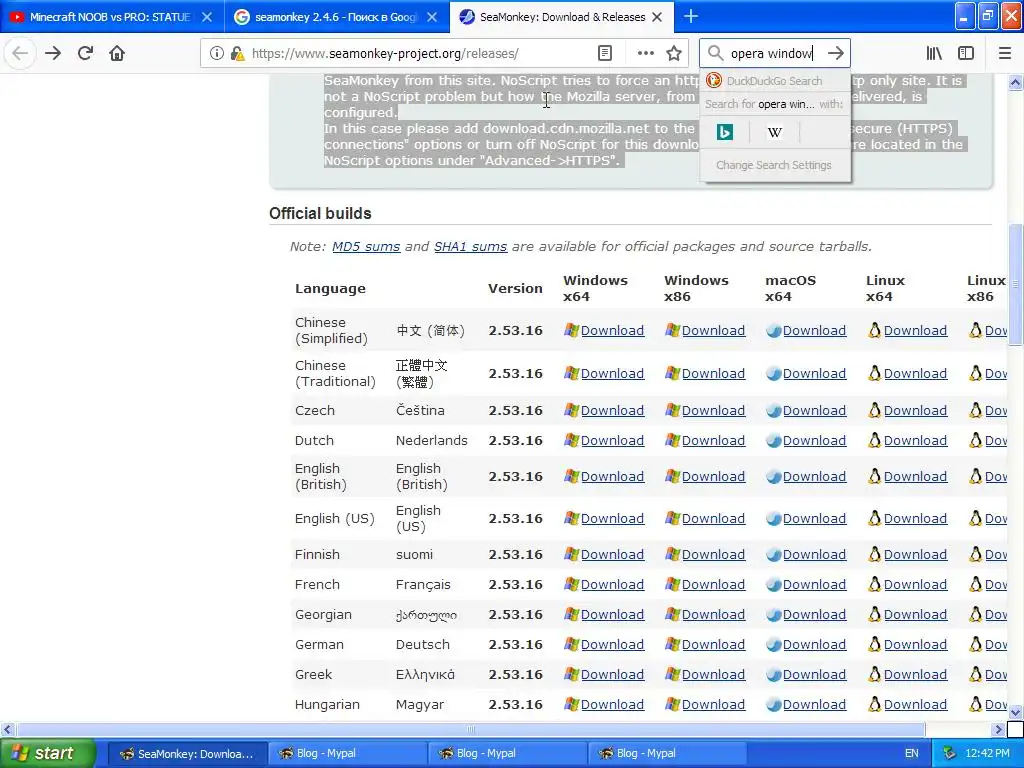Click Linux penguin icon in Chinese (Traditional) x64 row

point(874,374)
